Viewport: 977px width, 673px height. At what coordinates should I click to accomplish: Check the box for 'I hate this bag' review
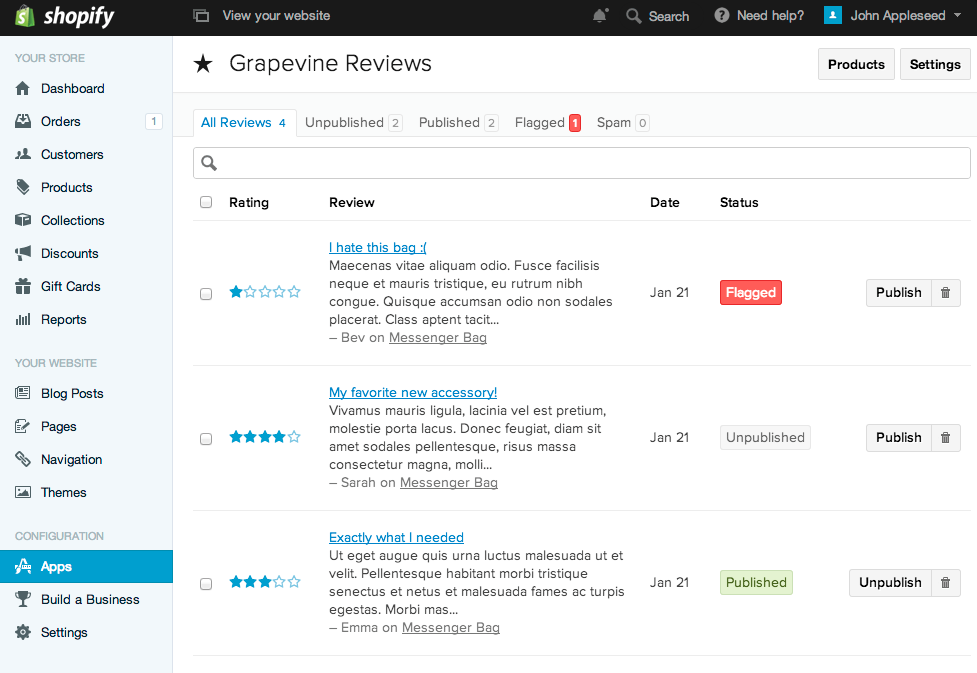(206, 294)
